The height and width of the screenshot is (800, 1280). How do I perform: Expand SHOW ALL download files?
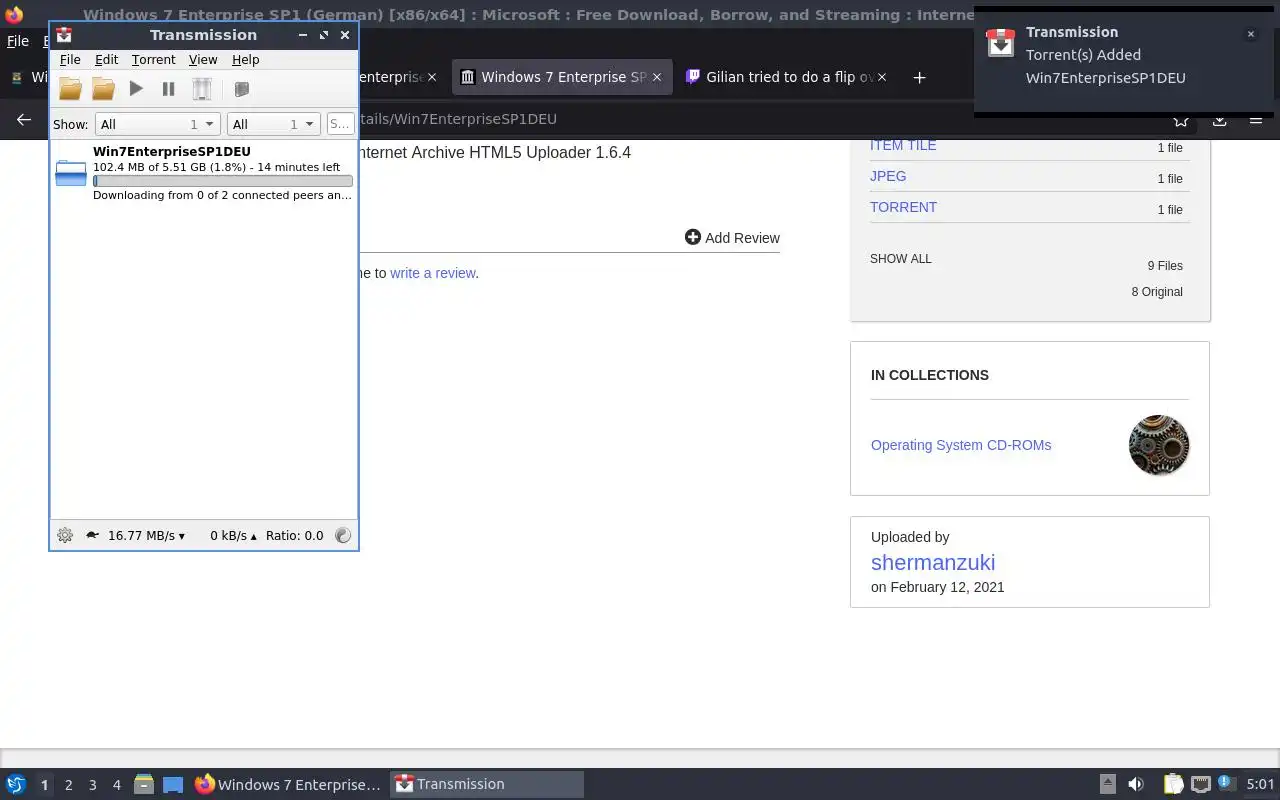click(x=901, y=258)
